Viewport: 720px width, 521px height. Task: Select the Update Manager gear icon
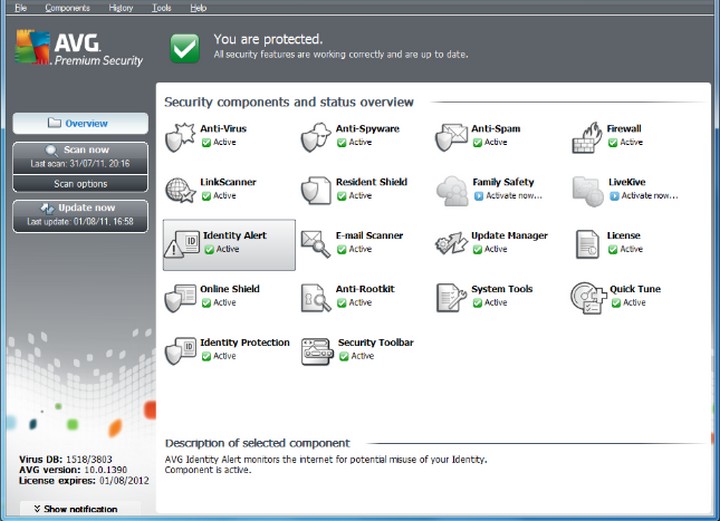[451, 243]
